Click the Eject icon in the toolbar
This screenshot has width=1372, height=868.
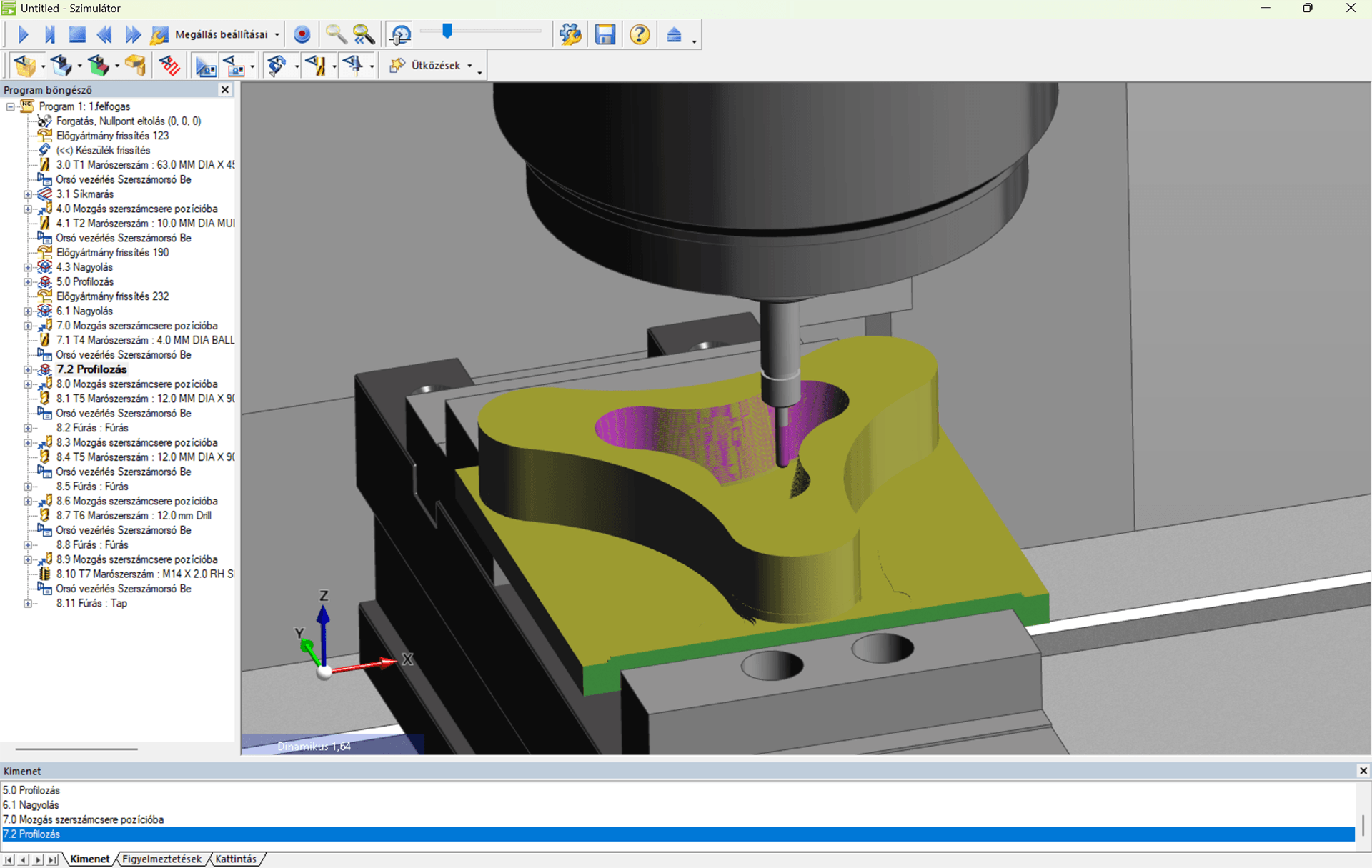pyautogui.click(x=674, y=34)
